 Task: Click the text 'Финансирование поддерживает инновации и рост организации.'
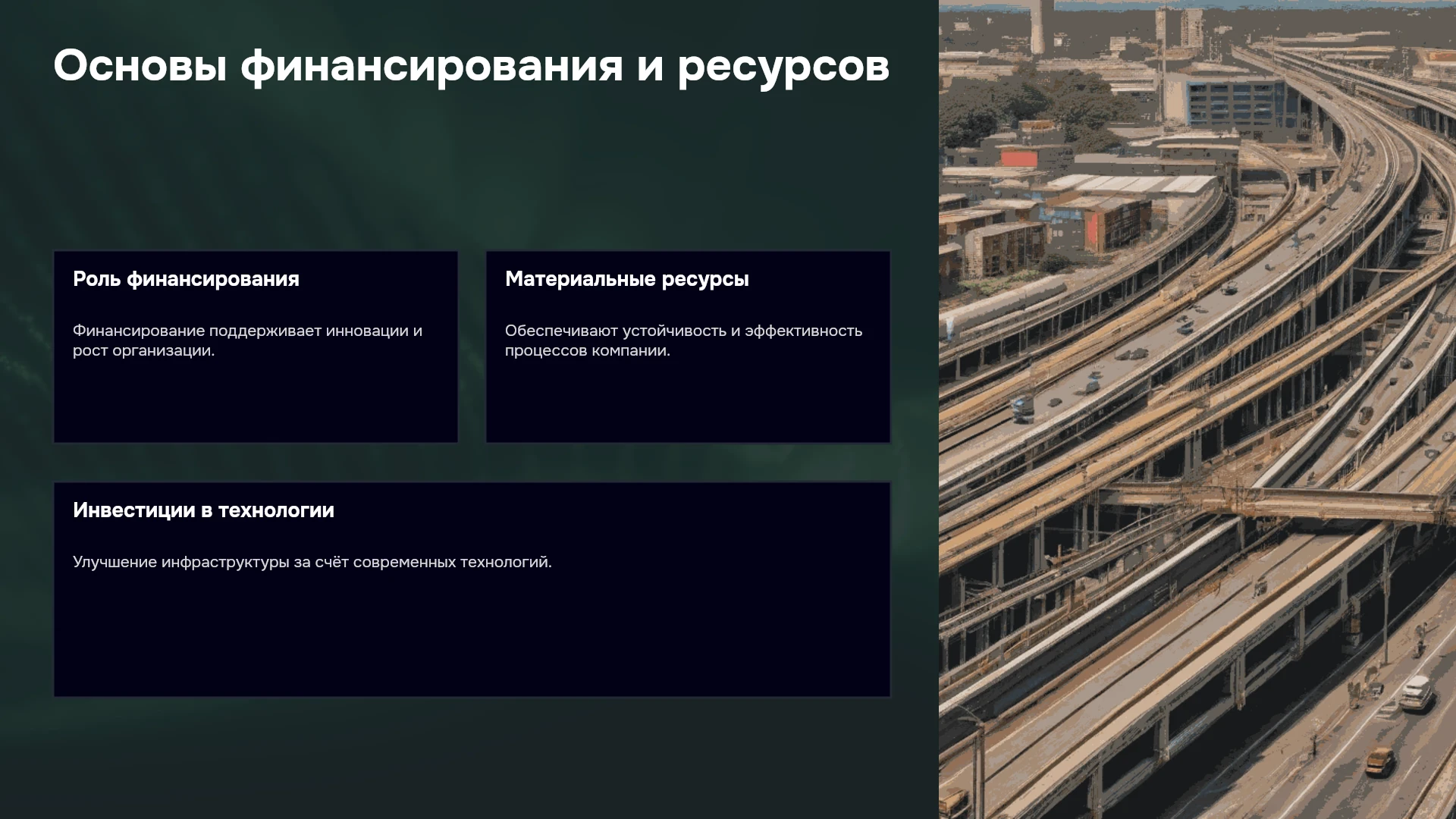247,340
